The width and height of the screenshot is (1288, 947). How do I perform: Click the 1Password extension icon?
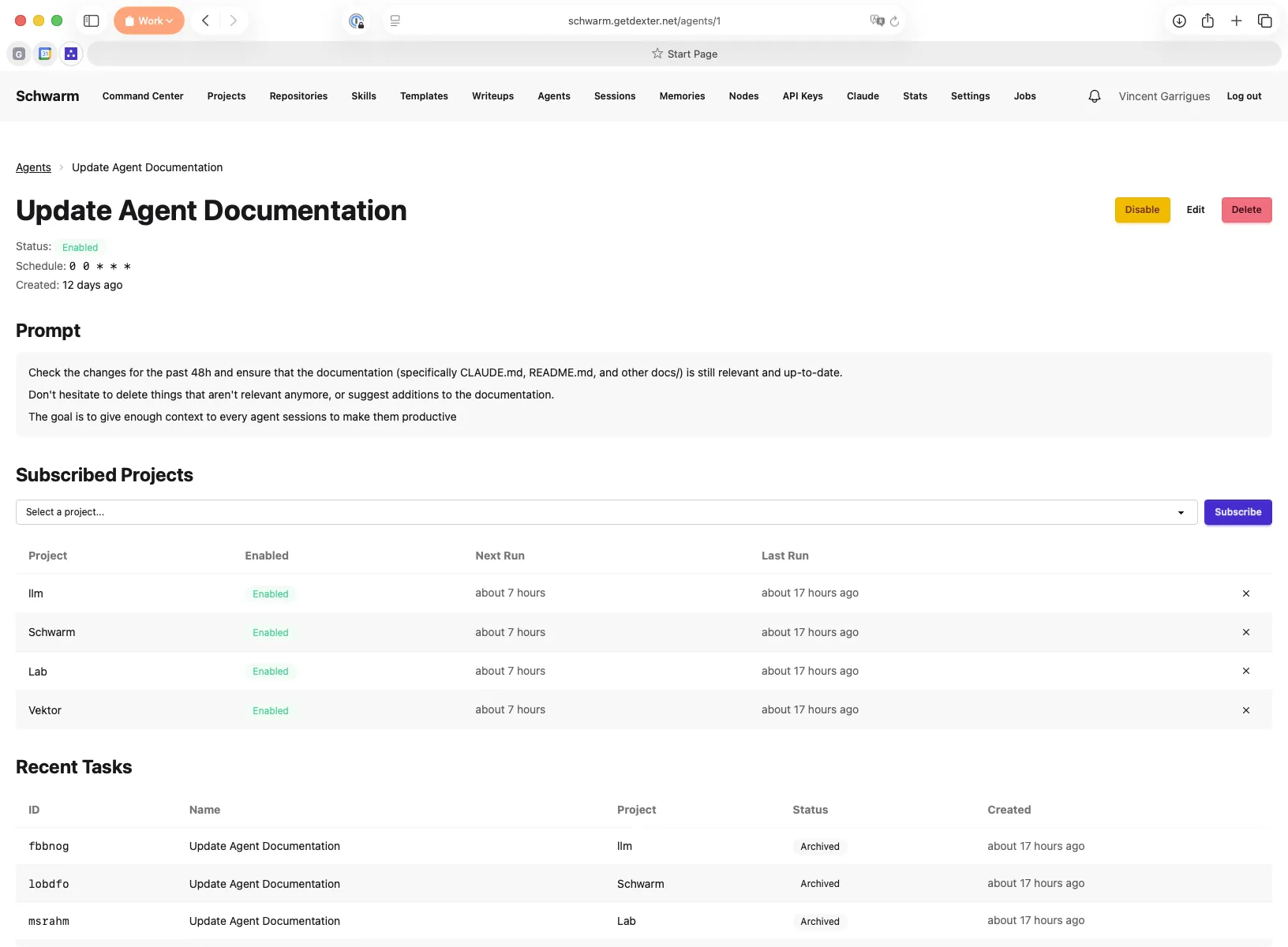point(357,21)
